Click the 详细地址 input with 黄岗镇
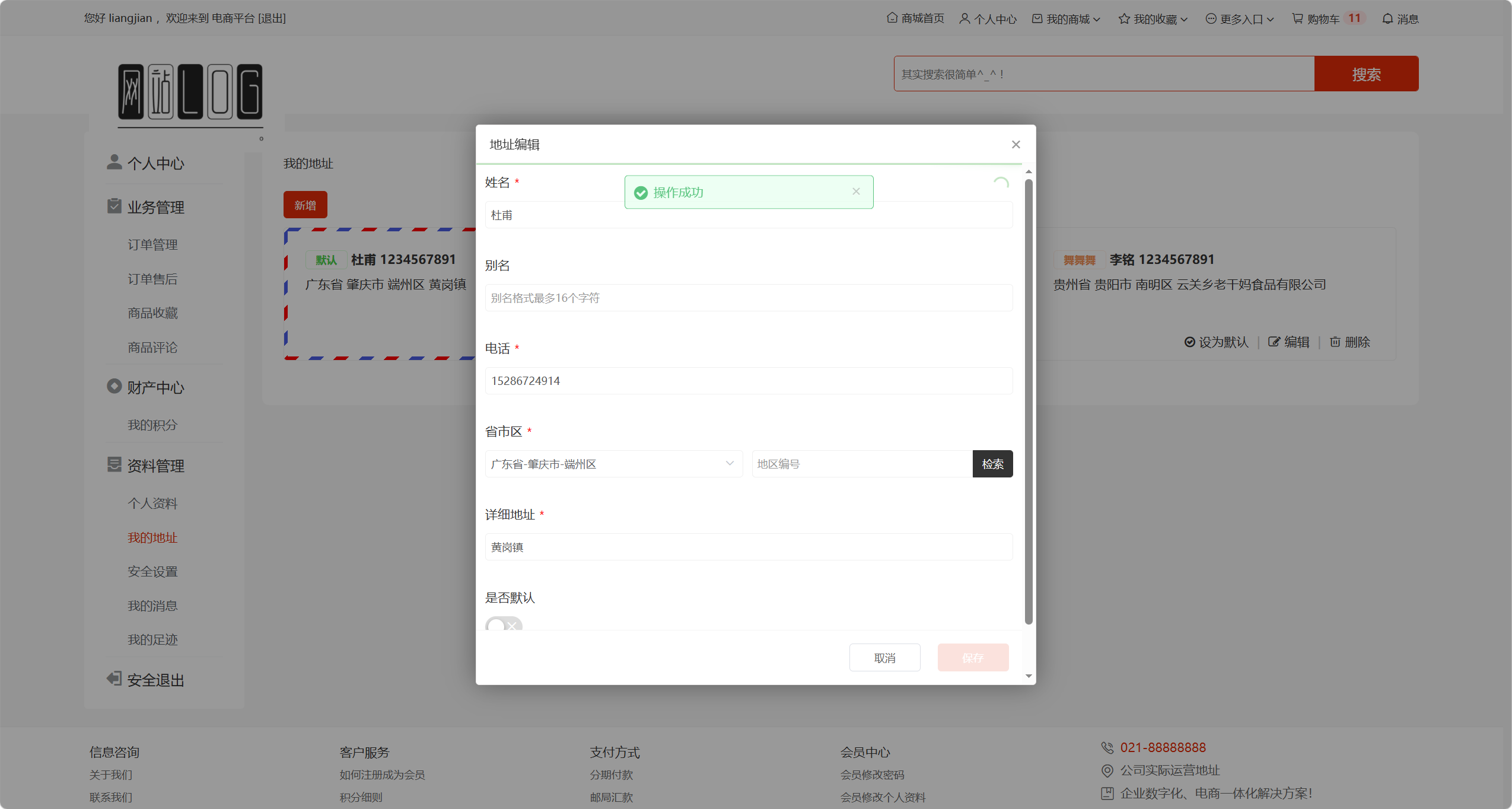 click(749, 547)
